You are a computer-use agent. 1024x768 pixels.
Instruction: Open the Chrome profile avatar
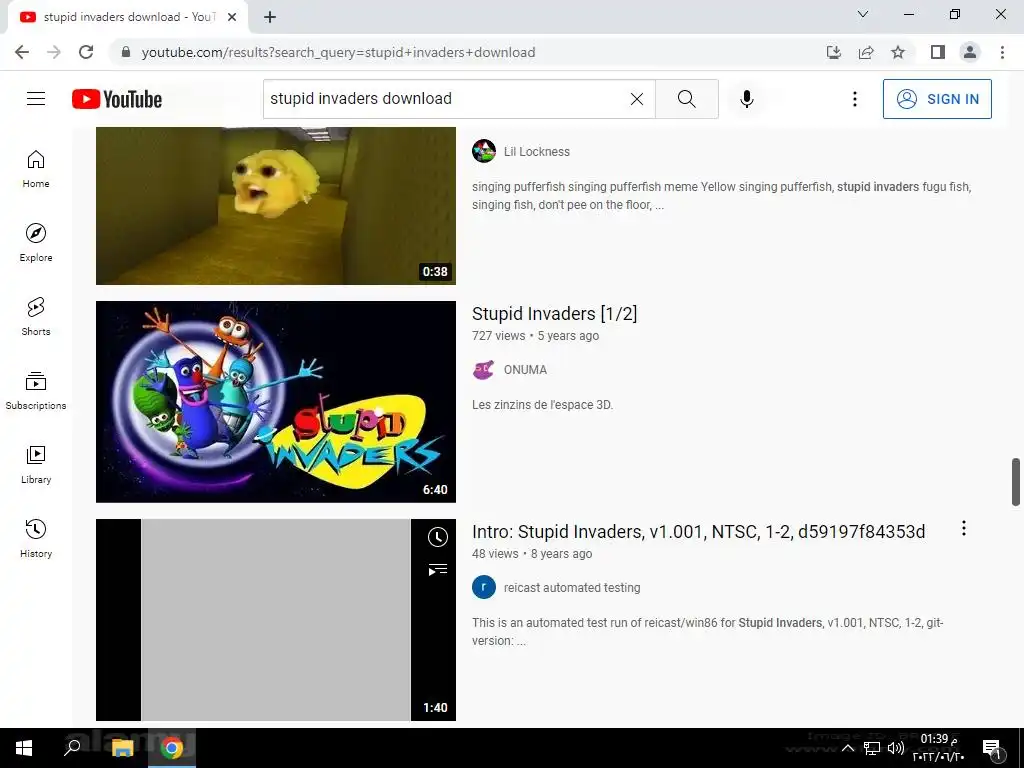pos(970,52)
